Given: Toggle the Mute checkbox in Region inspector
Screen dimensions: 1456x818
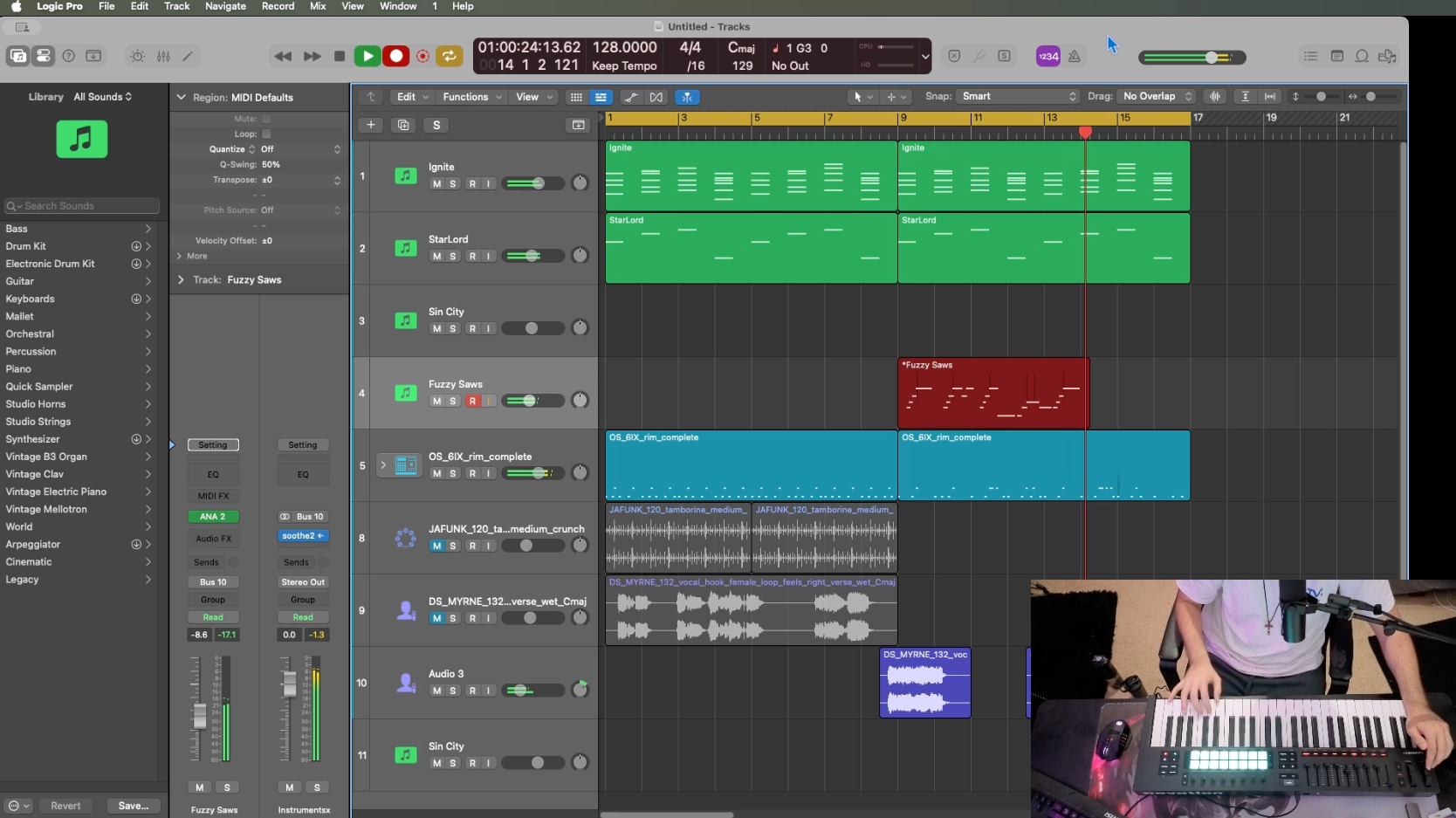Looking at the screenshot, I should point(266,119).
